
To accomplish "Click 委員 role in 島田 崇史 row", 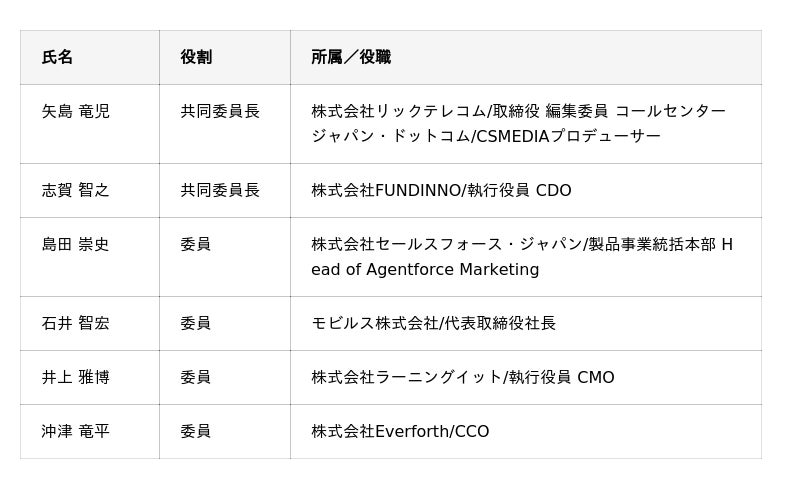I will tap(196, 244).
